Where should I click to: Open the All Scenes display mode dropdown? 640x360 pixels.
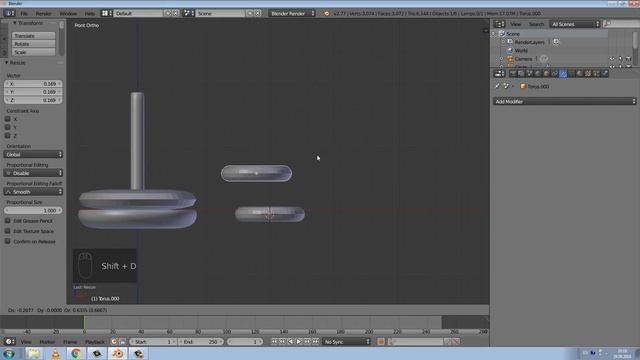pos(575,24)
